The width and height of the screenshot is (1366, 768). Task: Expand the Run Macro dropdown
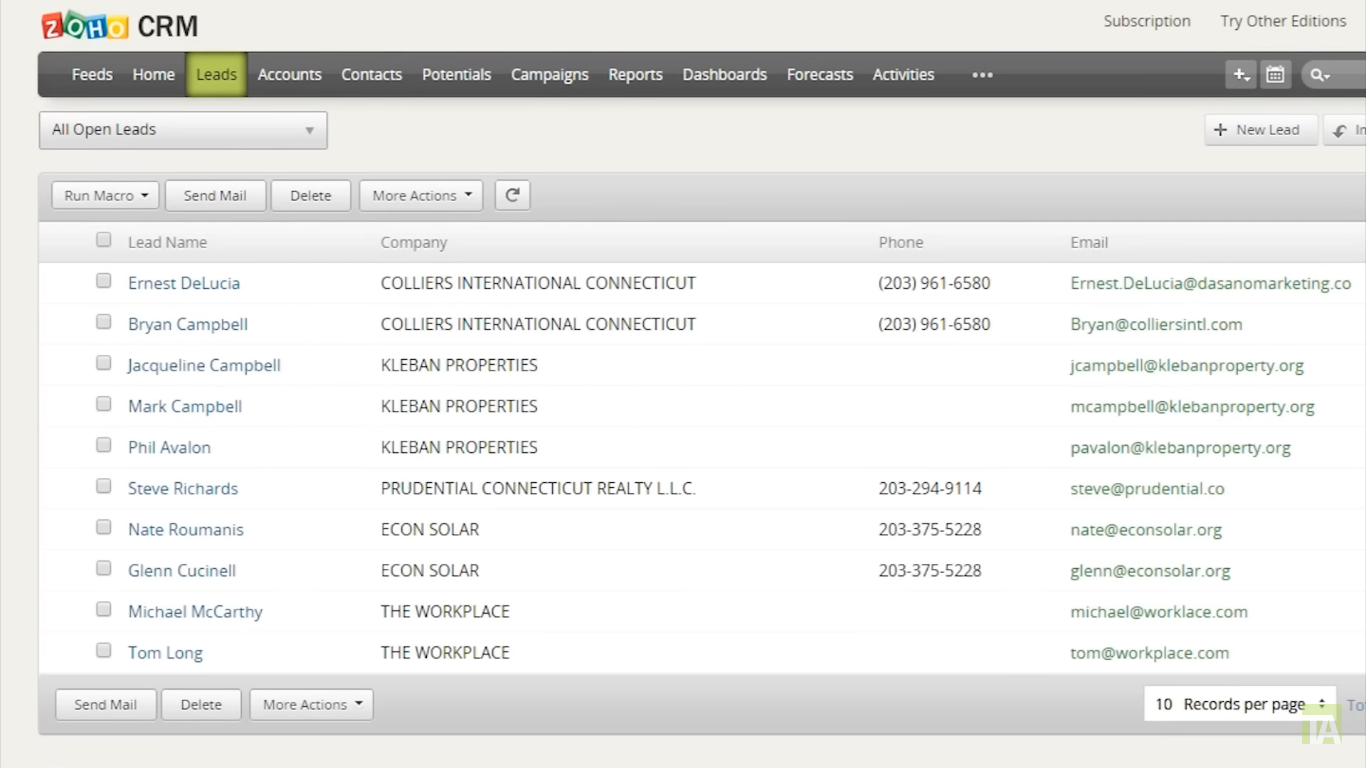[105, 196]
